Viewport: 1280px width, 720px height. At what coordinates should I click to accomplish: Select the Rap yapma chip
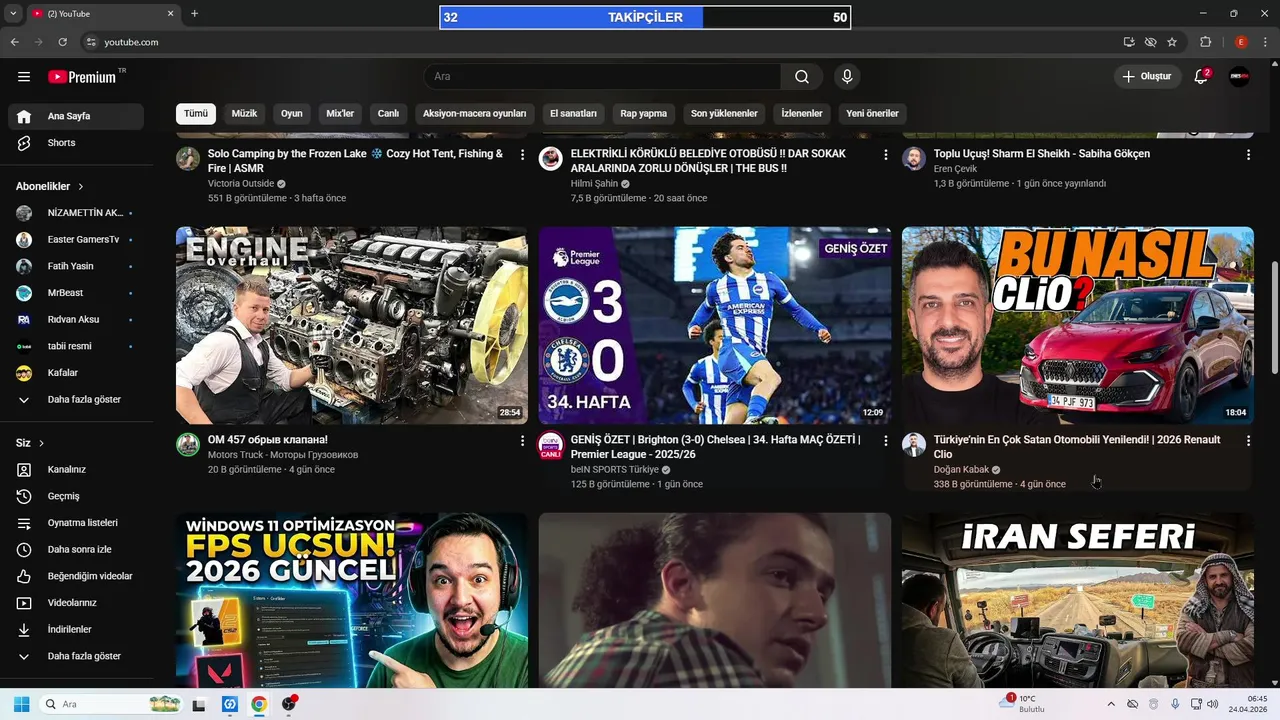(643, 113)
